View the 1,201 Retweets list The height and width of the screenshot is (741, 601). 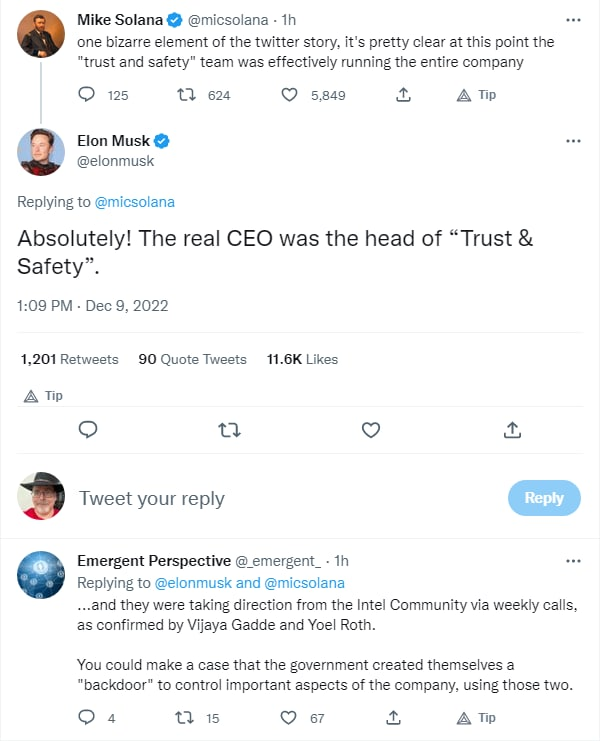tap(69, 359)
